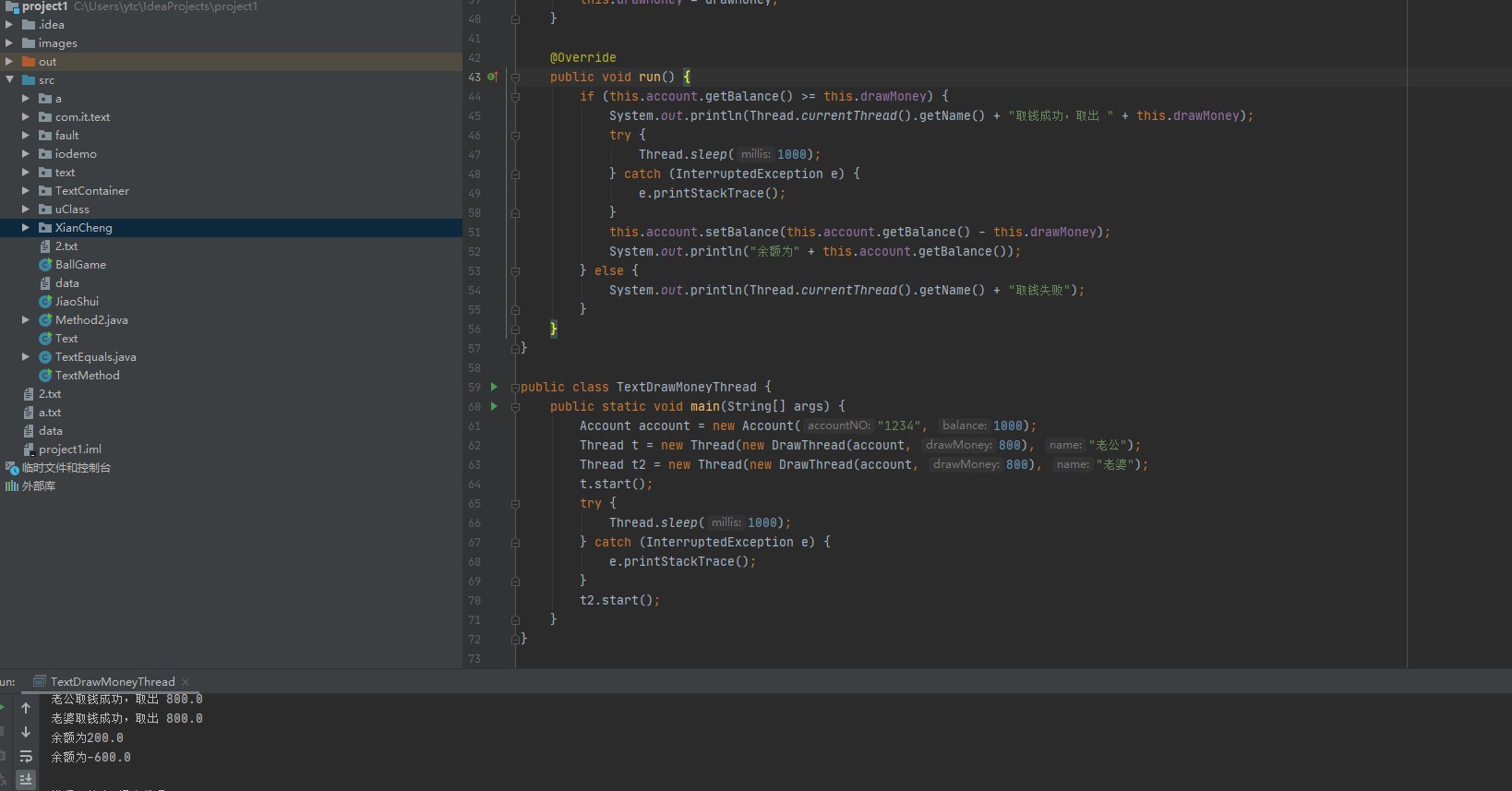Screen dimensions: 1512x791
Task: Toggle soft-wrap in the Run console
Action: click(x=26, y=756)
